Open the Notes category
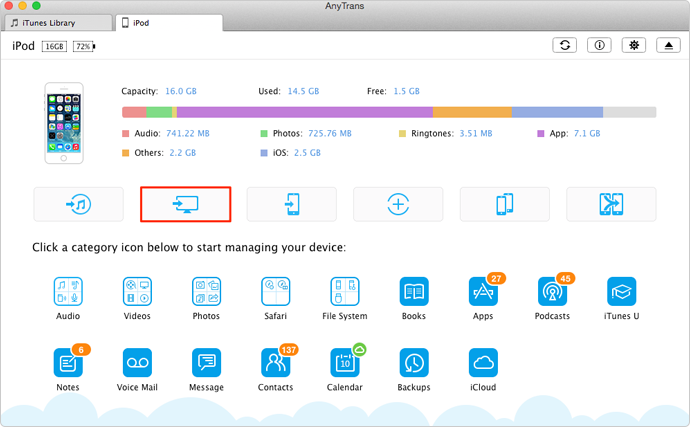The width and height of the screenshot is (690, 427). pyautogui.click(x=68, y=370)
